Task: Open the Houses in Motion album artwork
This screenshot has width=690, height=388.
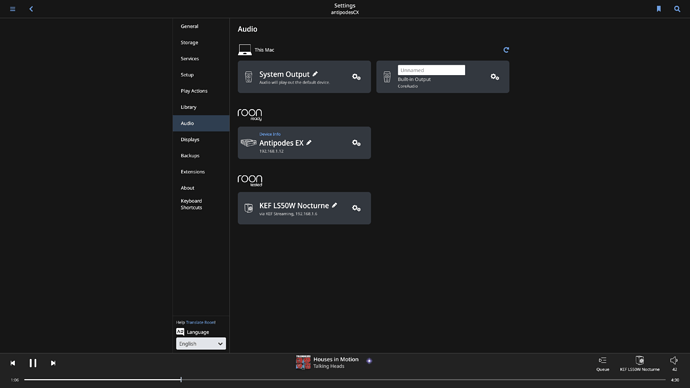Action: 303,362
